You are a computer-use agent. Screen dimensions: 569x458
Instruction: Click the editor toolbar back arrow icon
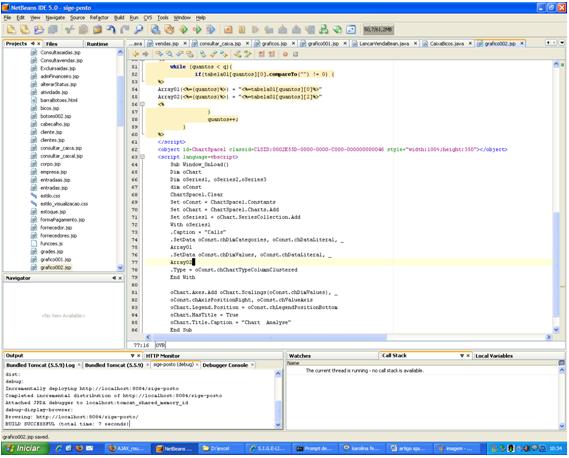(x=136, y=54)
